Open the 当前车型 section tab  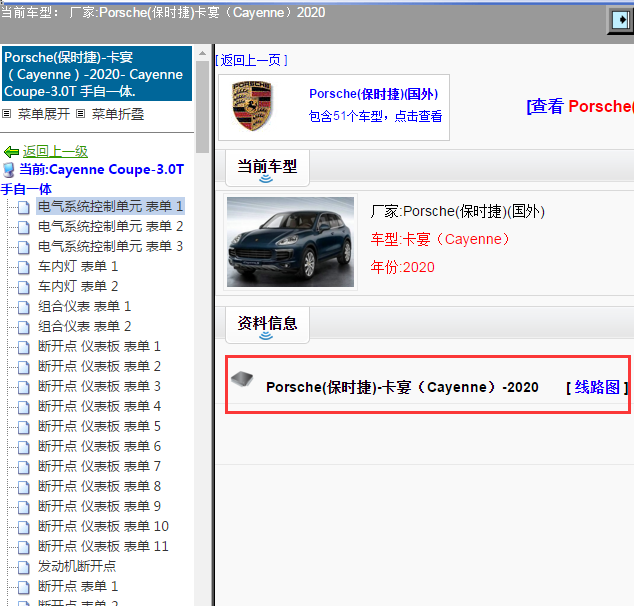[267, 167]
